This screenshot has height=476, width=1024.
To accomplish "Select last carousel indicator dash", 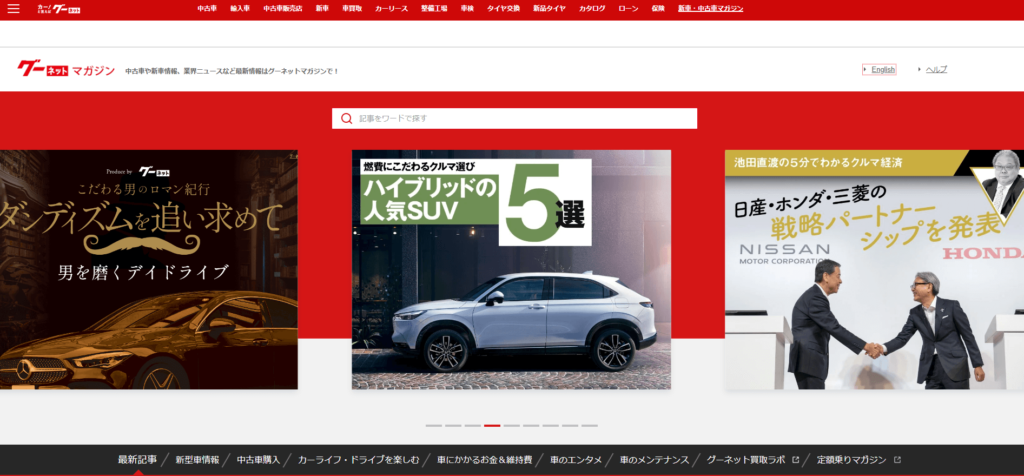I will coord(590,426).
